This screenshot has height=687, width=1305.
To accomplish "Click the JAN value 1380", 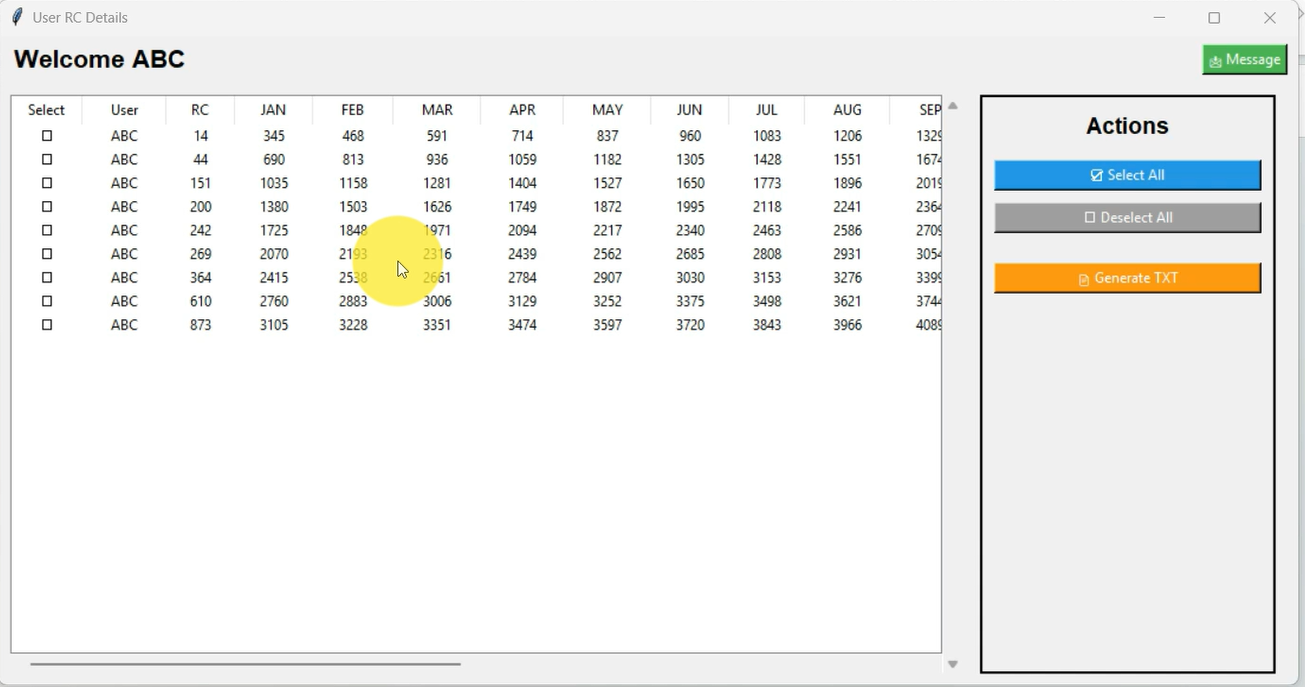I will tap(274, 207).
